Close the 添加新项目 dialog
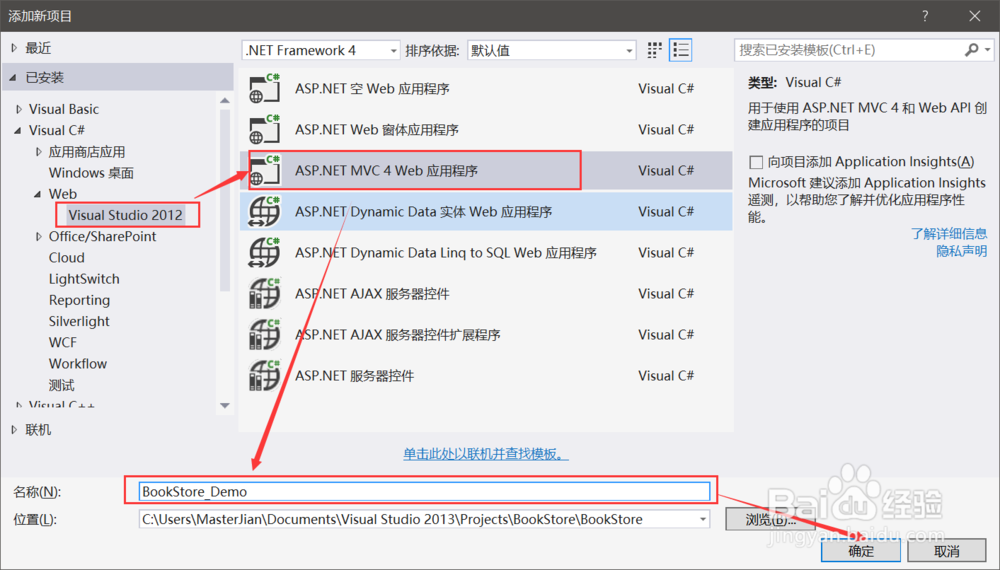 [x=974, y=16]
